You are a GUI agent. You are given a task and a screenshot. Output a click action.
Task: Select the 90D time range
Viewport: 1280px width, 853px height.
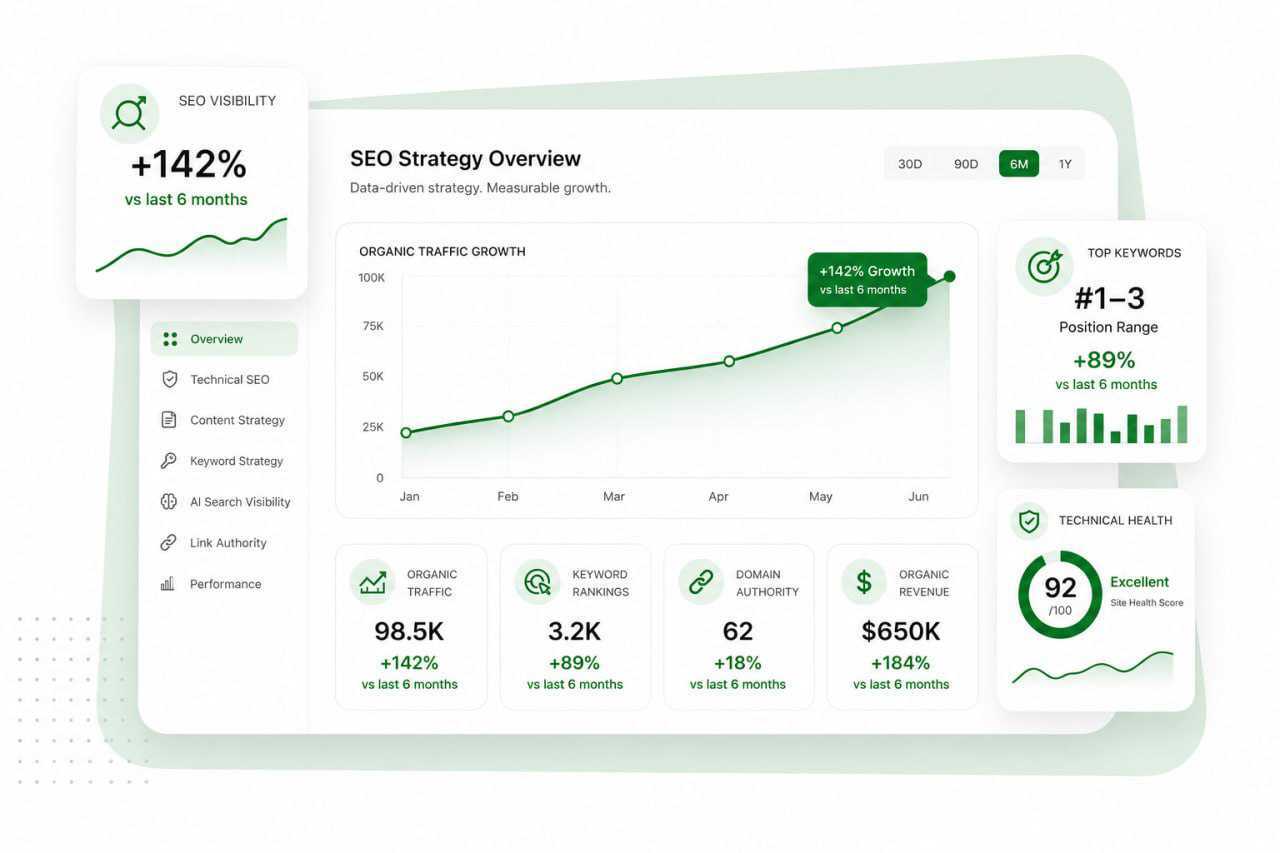(966, 164)
